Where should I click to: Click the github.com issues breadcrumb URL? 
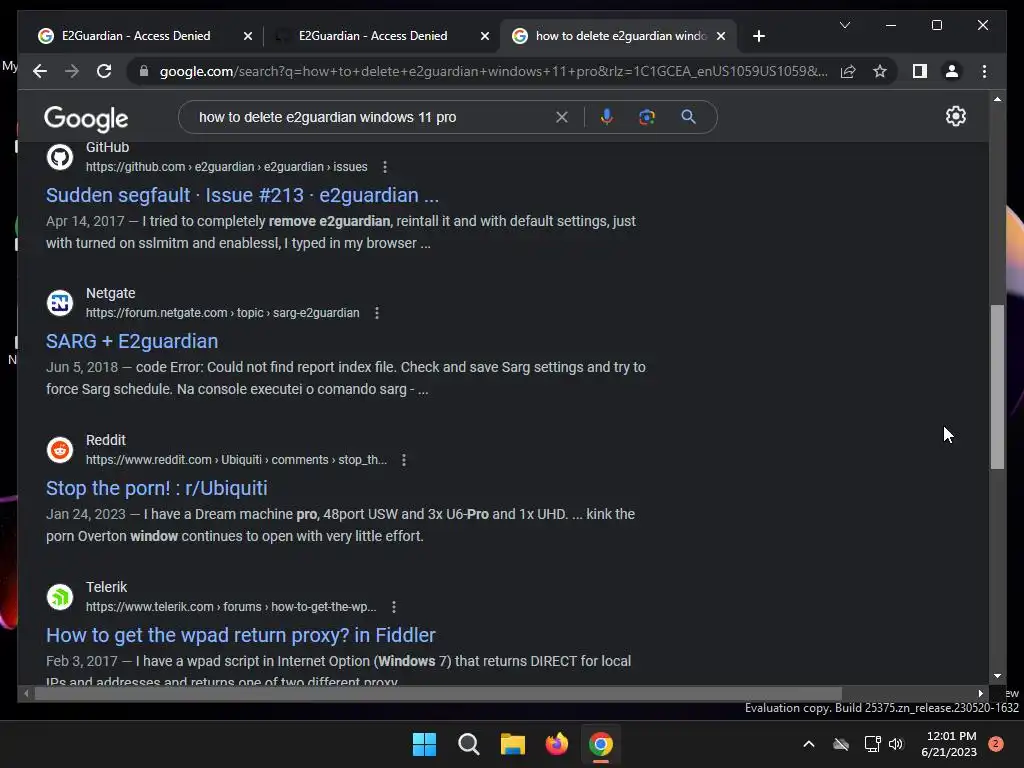pyautogui.click(x=227, y=167)
